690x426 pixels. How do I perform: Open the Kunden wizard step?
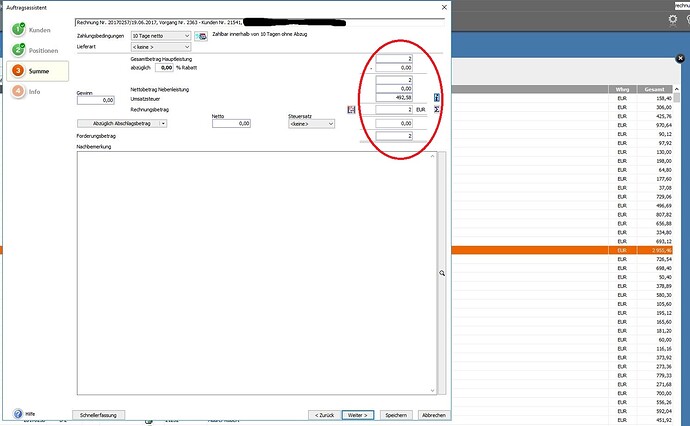[32, 30]
